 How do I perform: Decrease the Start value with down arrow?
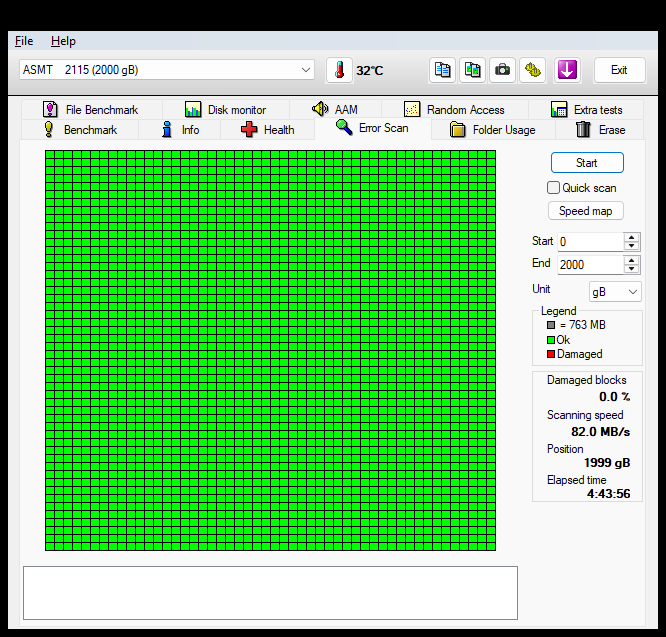[x=632, y=246]
